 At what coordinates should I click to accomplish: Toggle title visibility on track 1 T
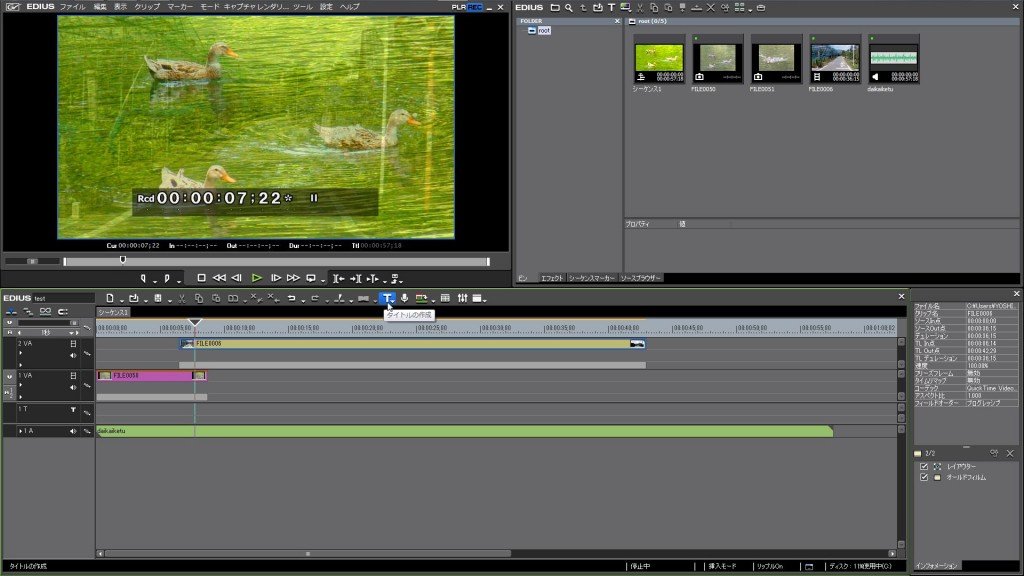[x=73, y=409]
